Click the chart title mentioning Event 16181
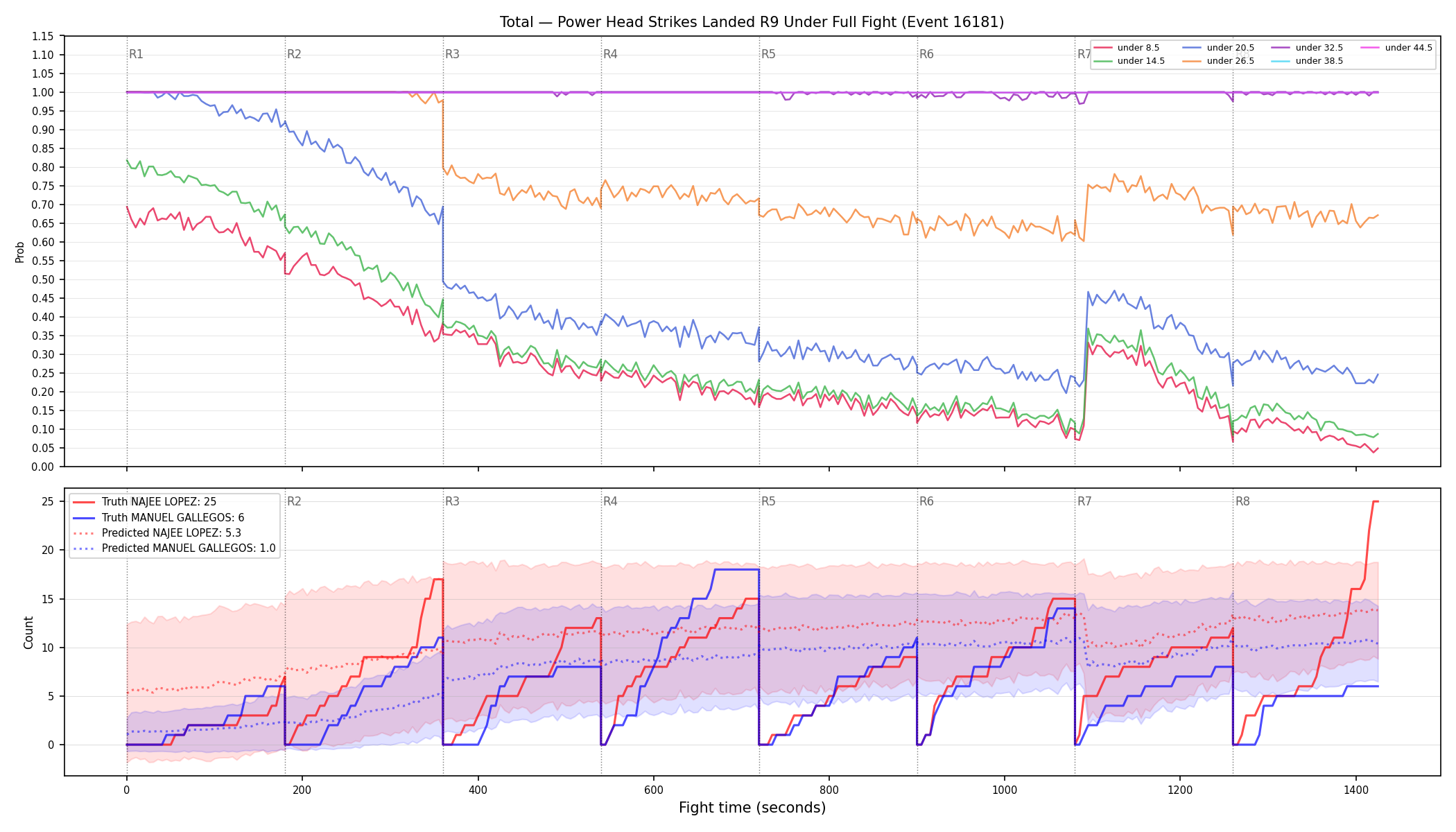1456x832 pixels. pos(752,22)
